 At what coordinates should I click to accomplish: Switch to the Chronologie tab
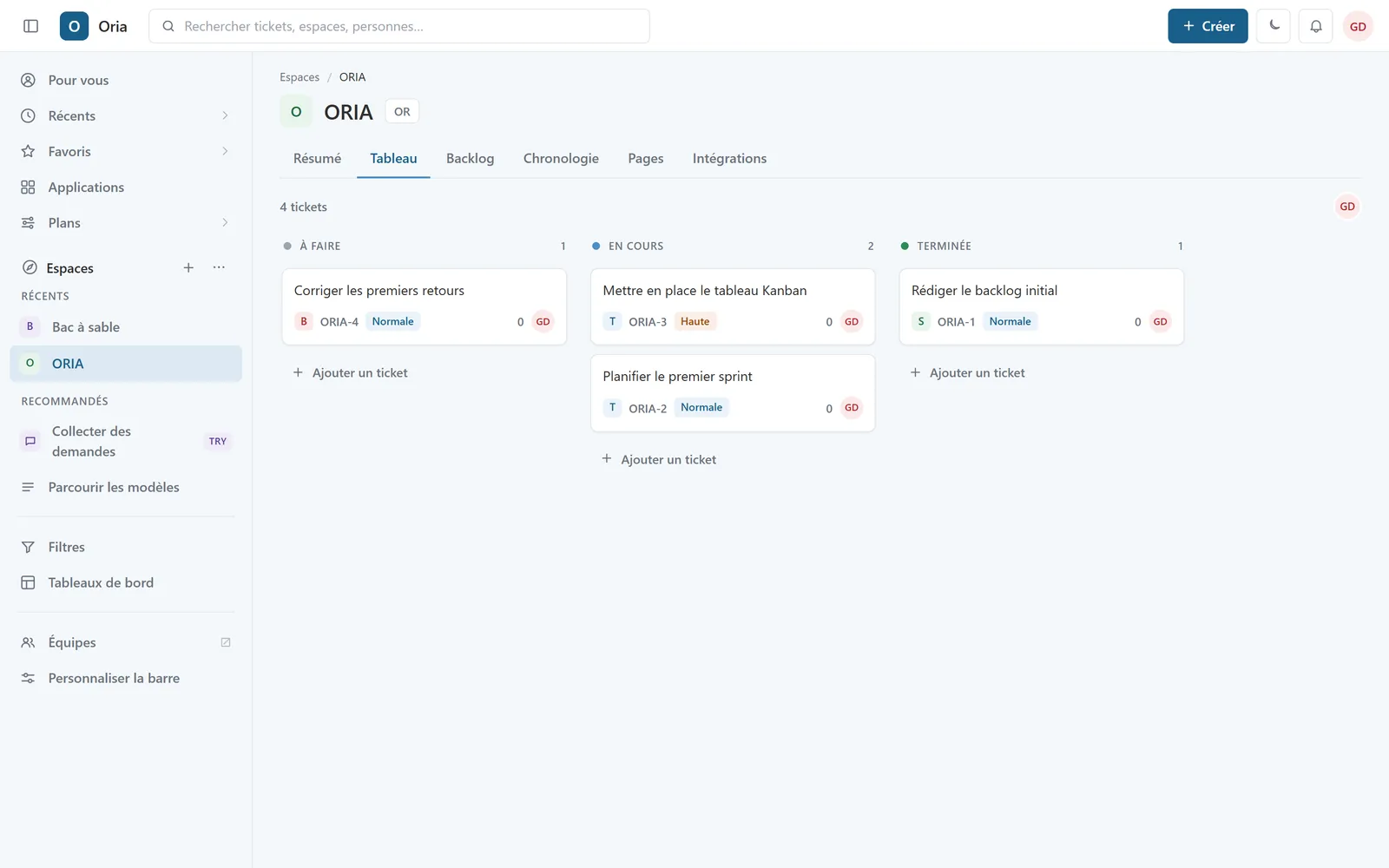[561, 159]
